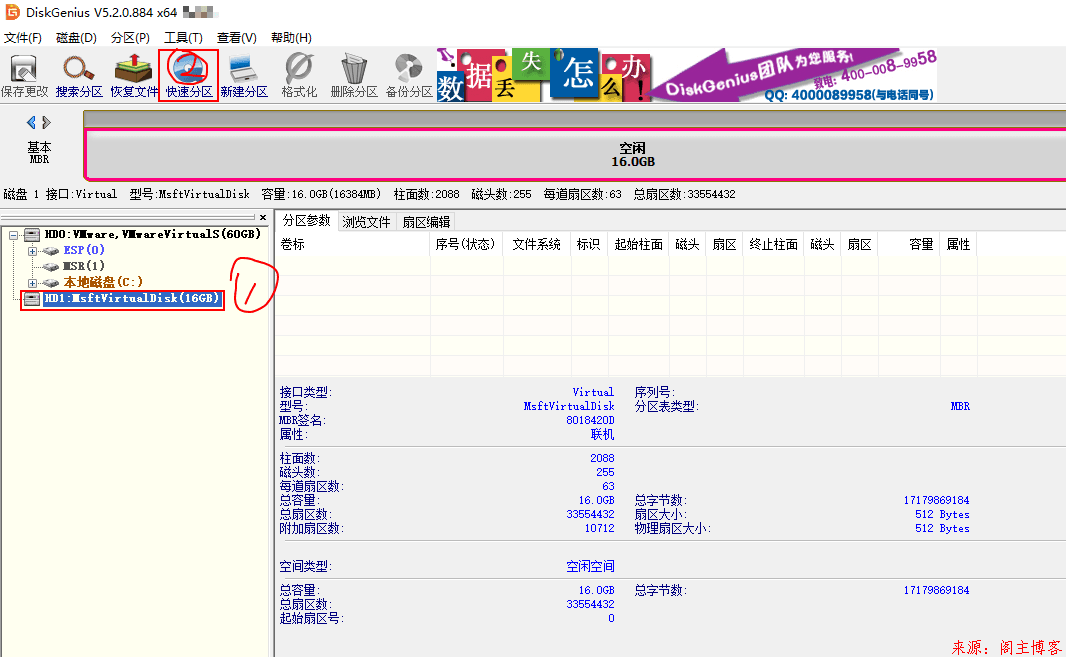Open the 帮助(H) menu
This screenshot has width=1066, height=657.
click(291, 37)
